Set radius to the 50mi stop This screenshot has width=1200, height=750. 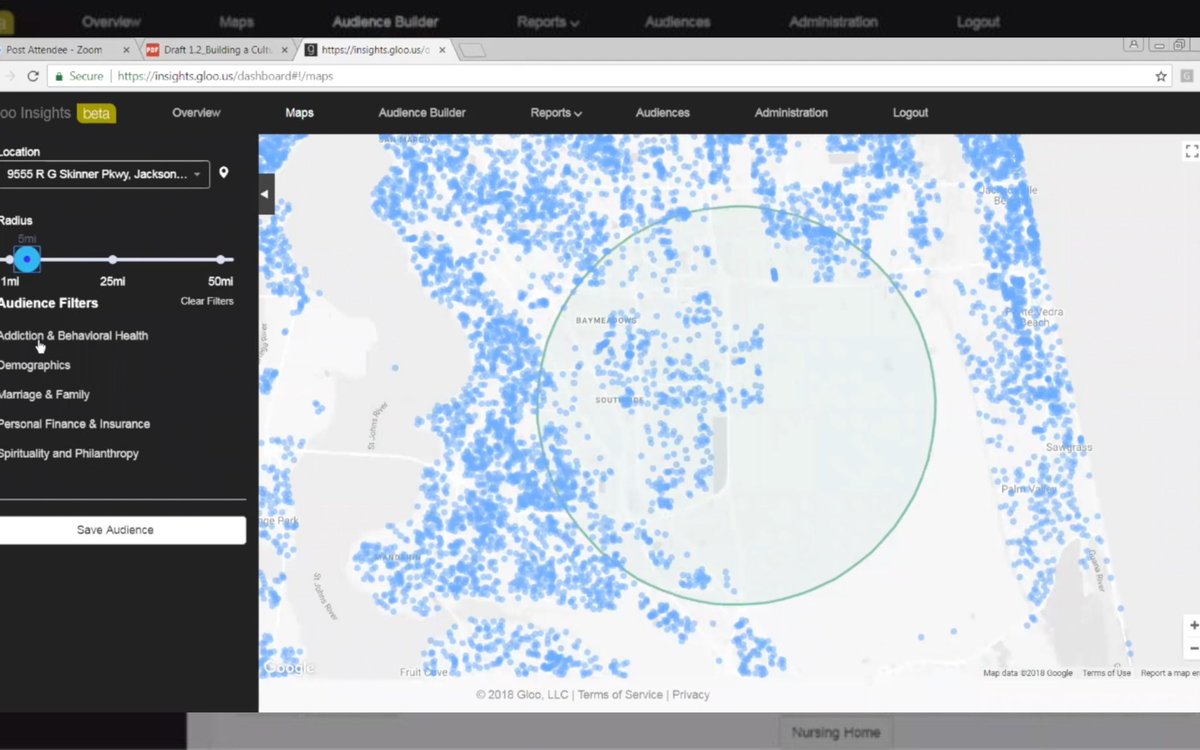[220, 260]
